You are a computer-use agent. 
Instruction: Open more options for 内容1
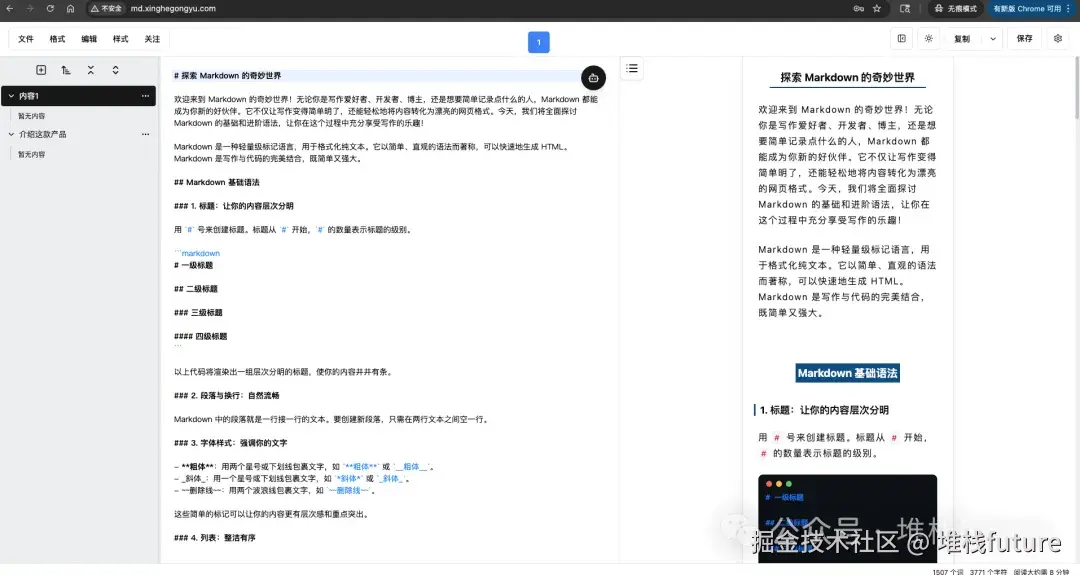pyautogui.click(x=145, y=96)
